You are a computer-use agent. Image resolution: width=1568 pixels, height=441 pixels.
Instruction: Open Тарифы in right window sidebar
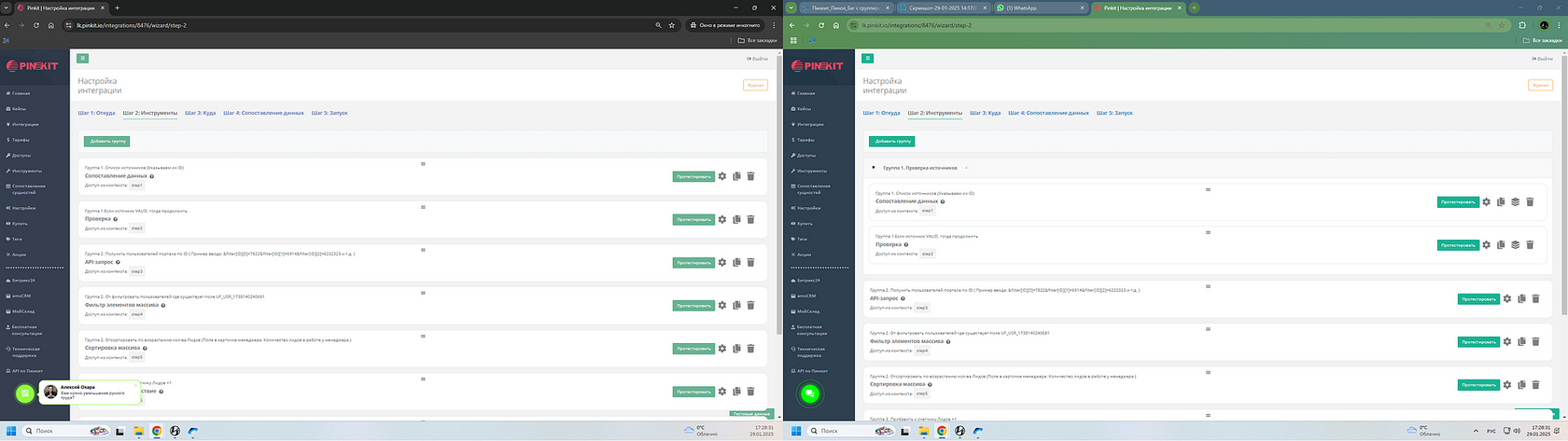tap(805, 140)
